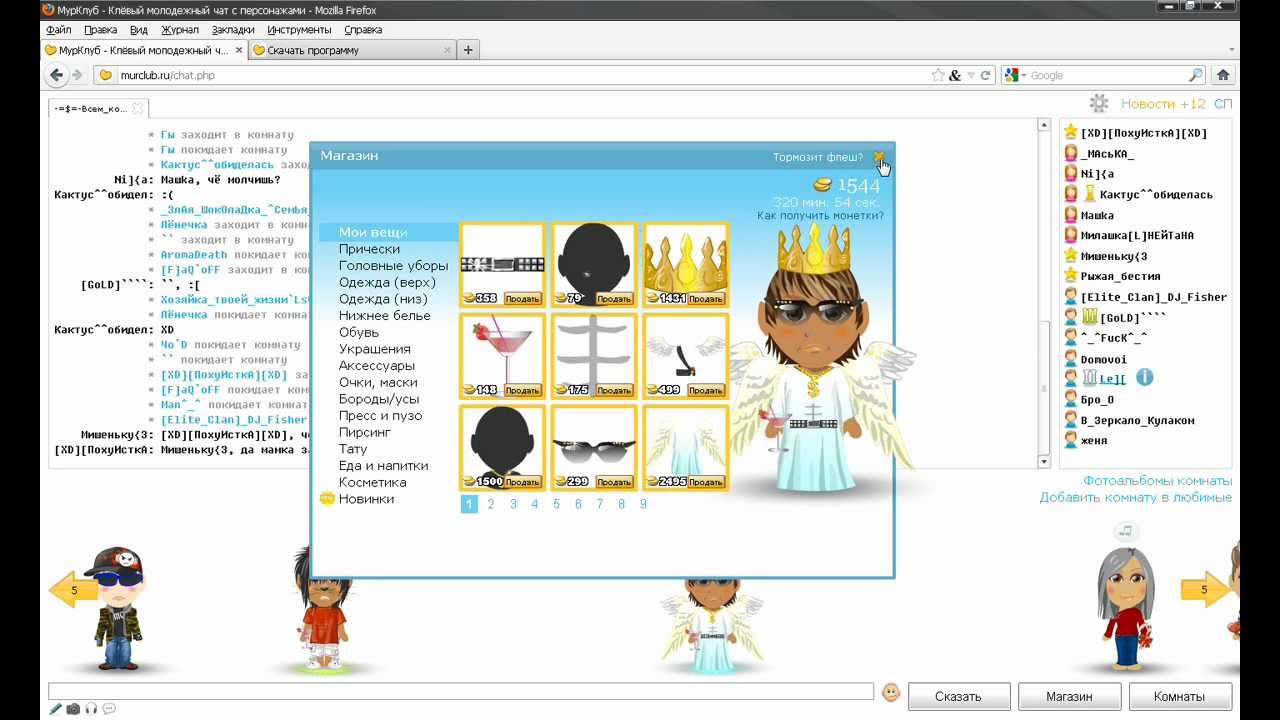1280x720 pixels.
Task: Click the music note bubble above avatar
Action: [x=1127, y=531]
